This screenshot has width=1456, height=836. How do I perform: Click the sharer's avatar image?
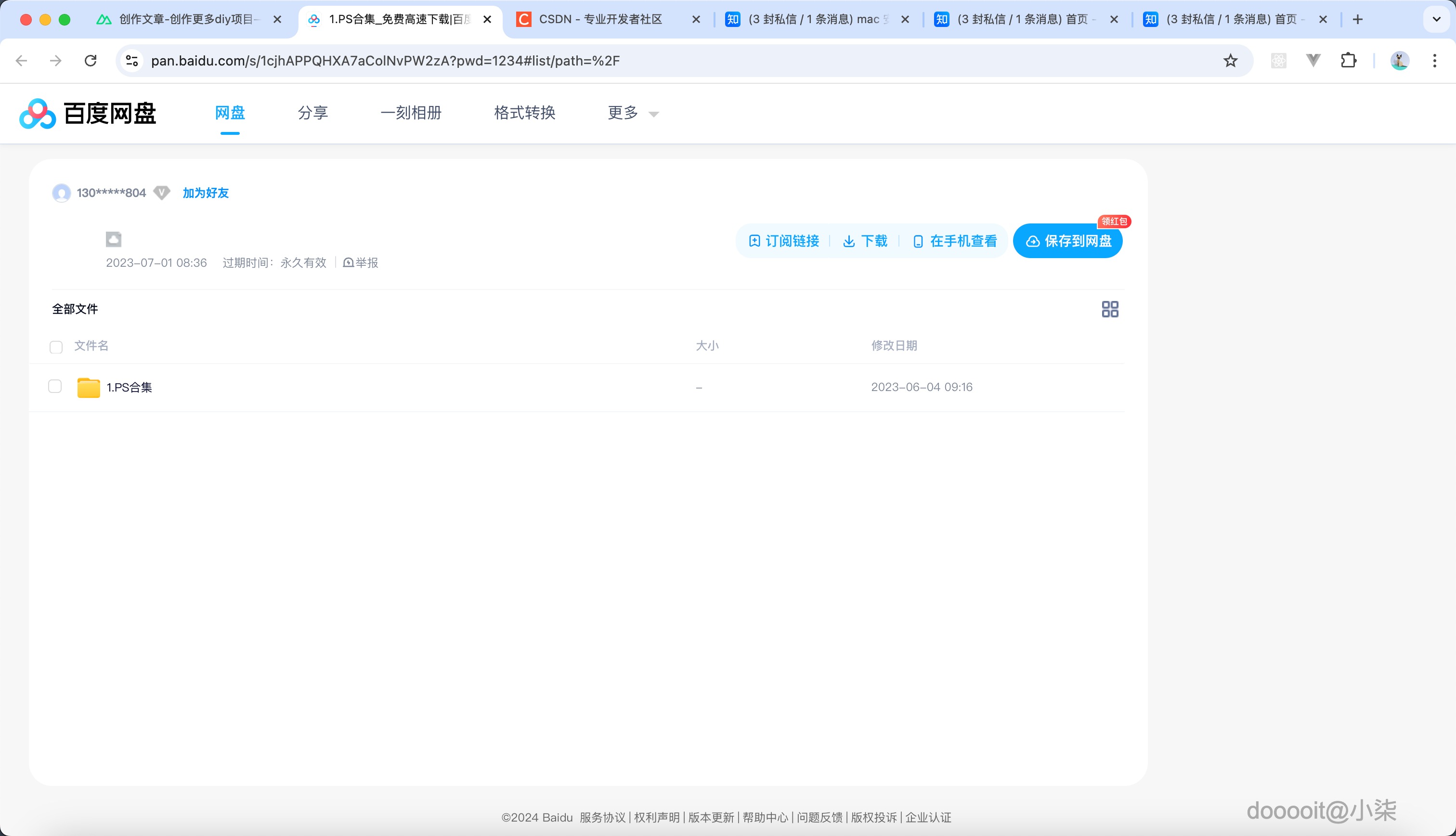pyautogui.click(x=62, y=193)
